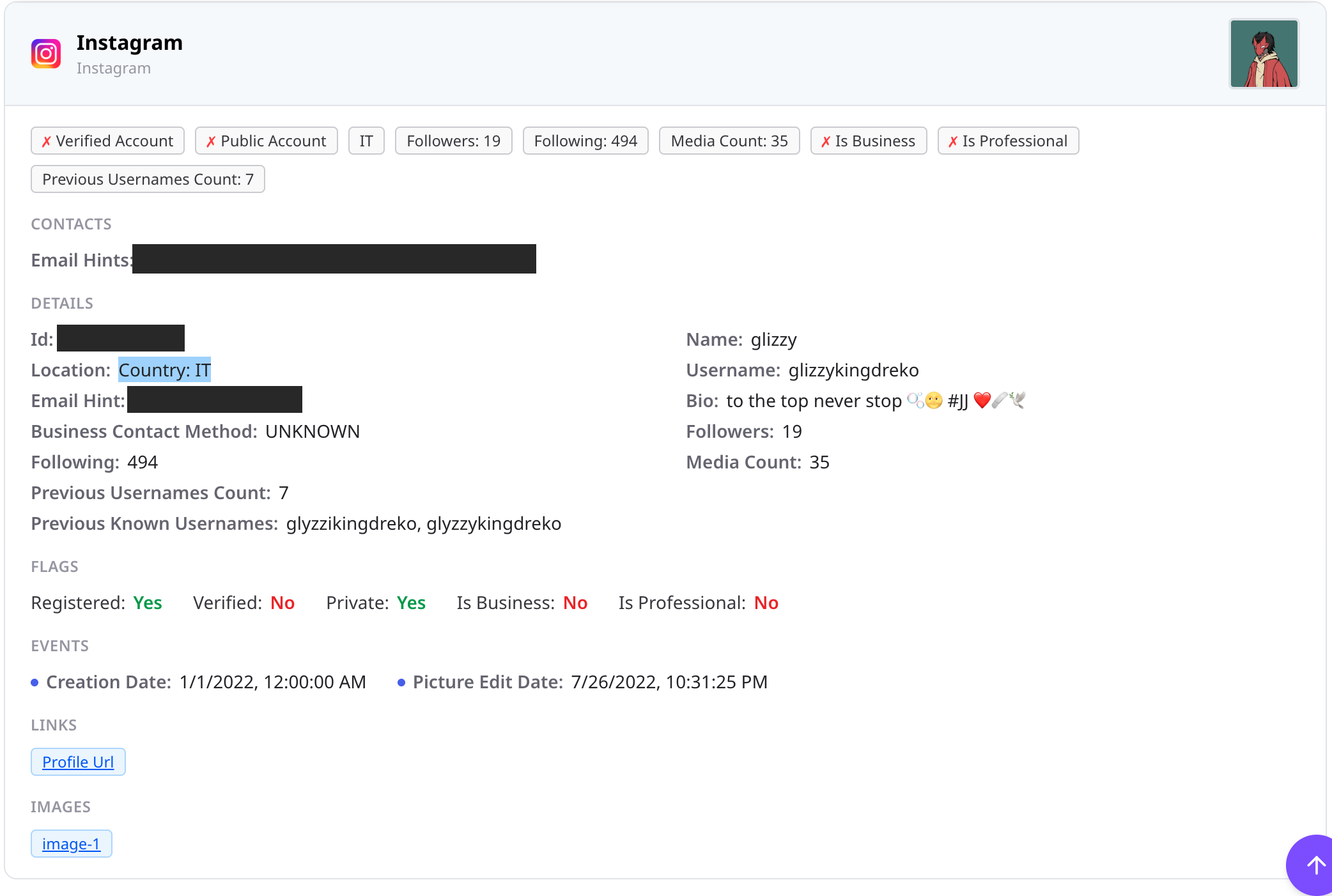1332x896 pixels.
Task: Click the Following 494 value in details
Action: pos(143,462)
